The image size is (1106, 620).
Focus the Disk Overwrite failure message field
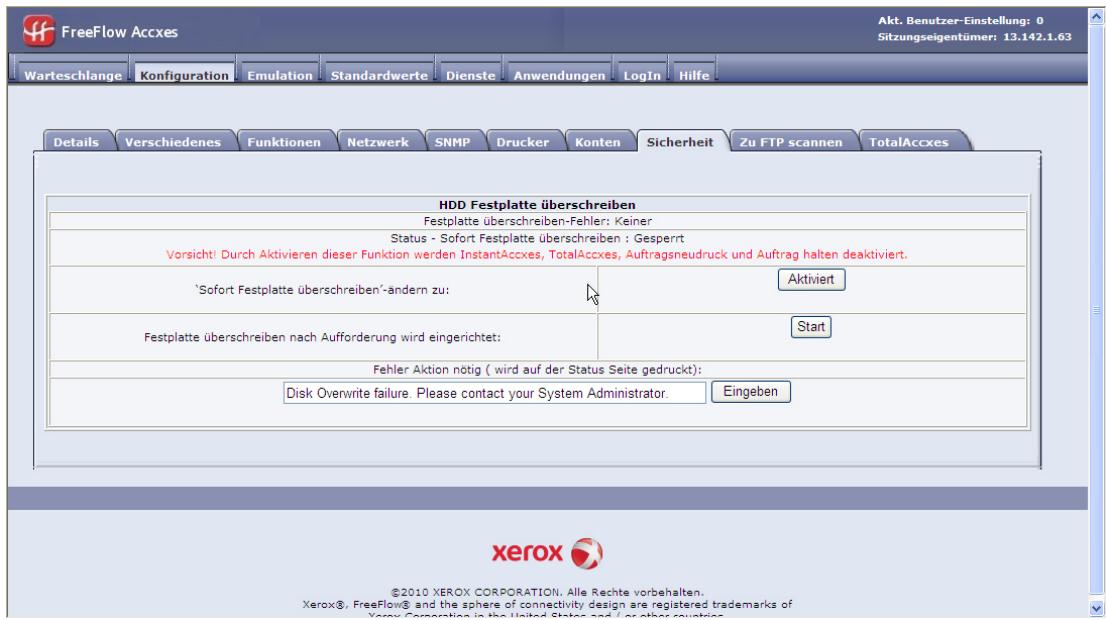coord(494,393)
